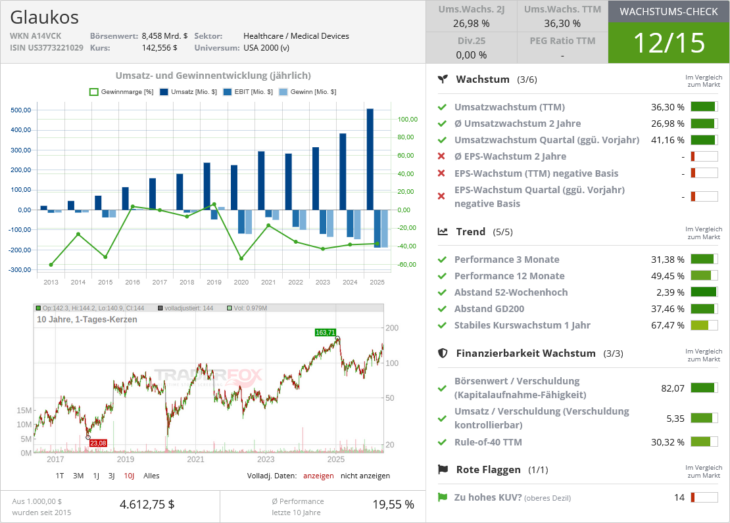The height and width of the screenshot is (523, 730).
Task: Click the 23,08 low price marker on chart
Action: click(98, 443)
